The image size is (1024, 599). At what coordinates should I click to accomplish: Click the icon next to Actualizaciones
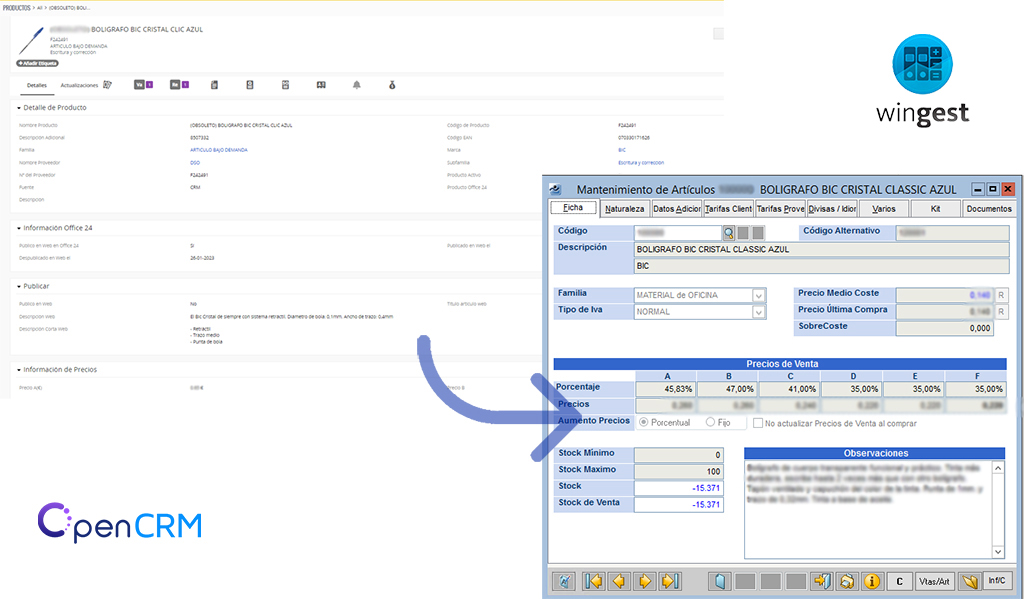pos(107,85)
